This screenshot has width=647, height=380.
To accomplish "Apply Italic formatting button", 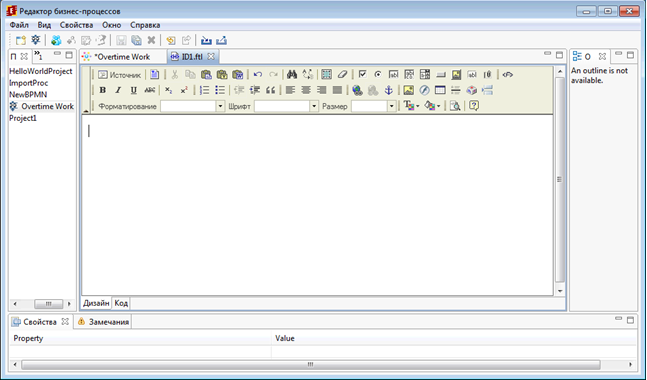I will coord(118,90).
